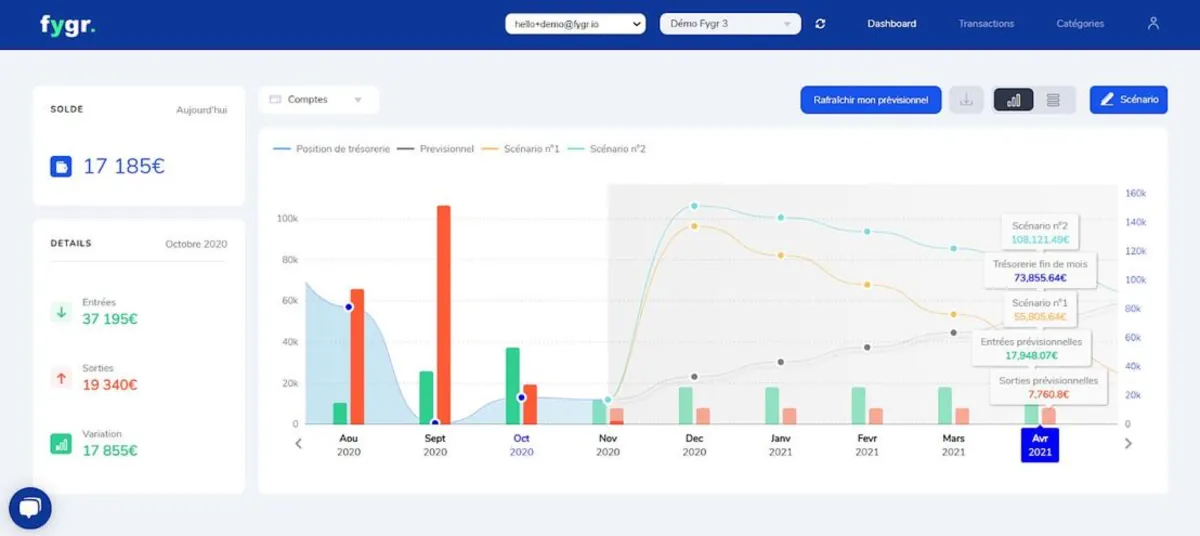Click the fygr logo
1200x536 pixels.
(x=67, y=25)
